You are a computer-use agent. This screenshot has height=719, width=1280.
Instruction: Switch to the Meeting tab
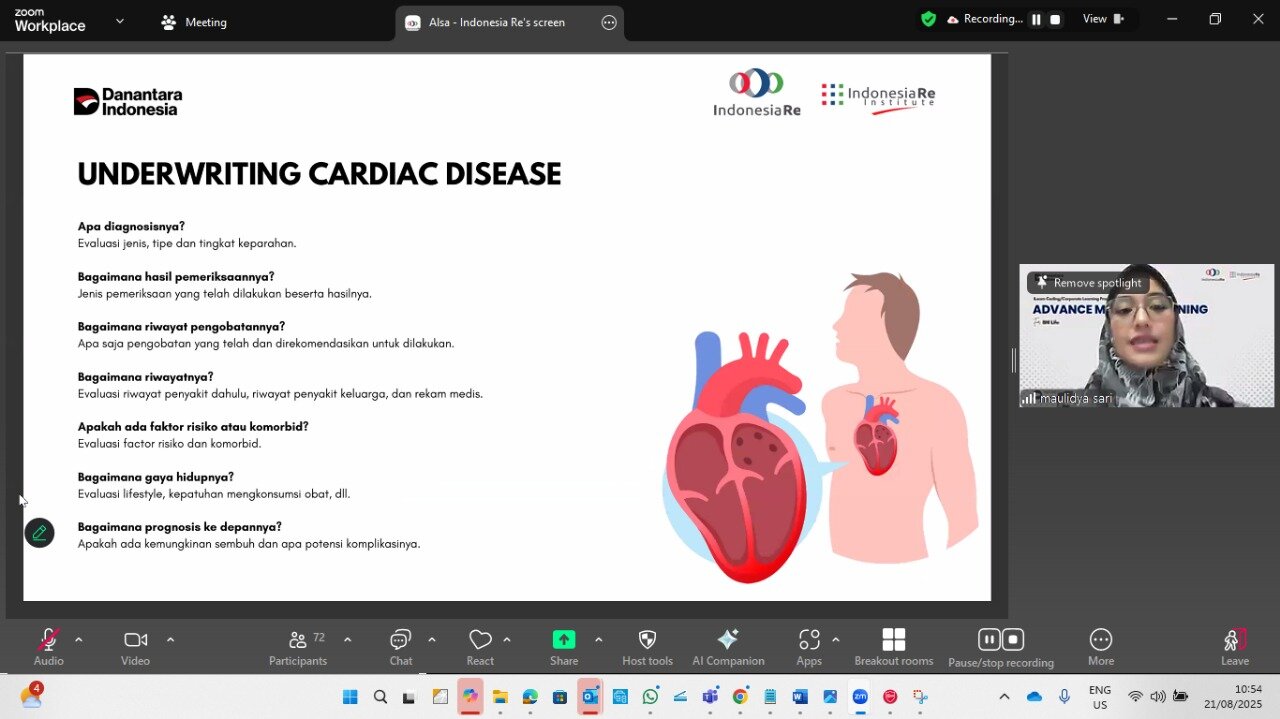tap(195, 22)
